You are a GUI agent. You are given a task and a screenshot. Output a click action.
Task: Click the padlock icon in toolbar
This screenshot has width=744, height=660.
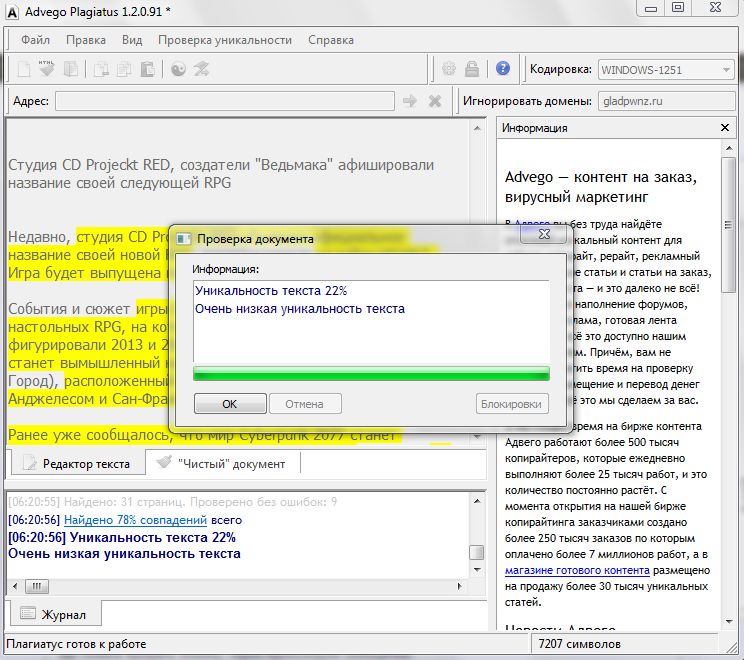[x=474, y=69]
